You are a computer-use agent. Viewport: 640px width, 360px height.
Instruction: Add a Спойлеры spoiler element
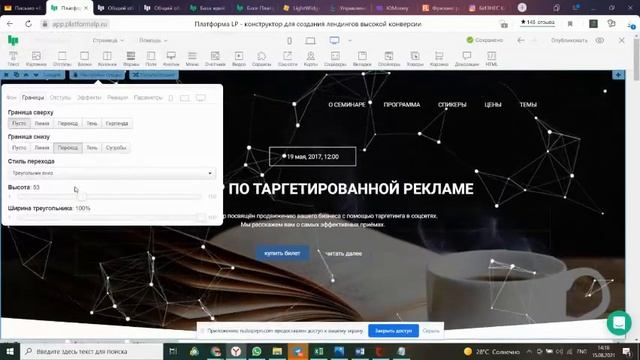tap(389, 59)
